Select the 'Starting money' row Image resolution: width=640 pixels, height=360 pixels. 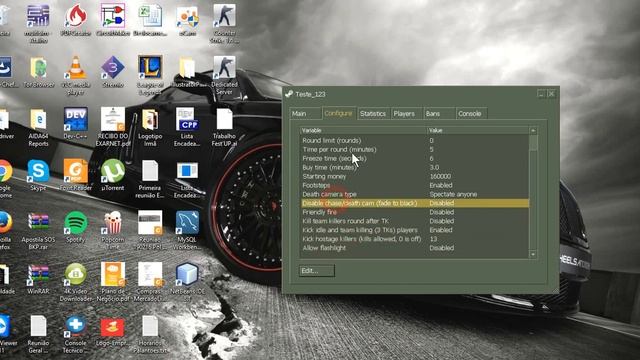(415, 176)
